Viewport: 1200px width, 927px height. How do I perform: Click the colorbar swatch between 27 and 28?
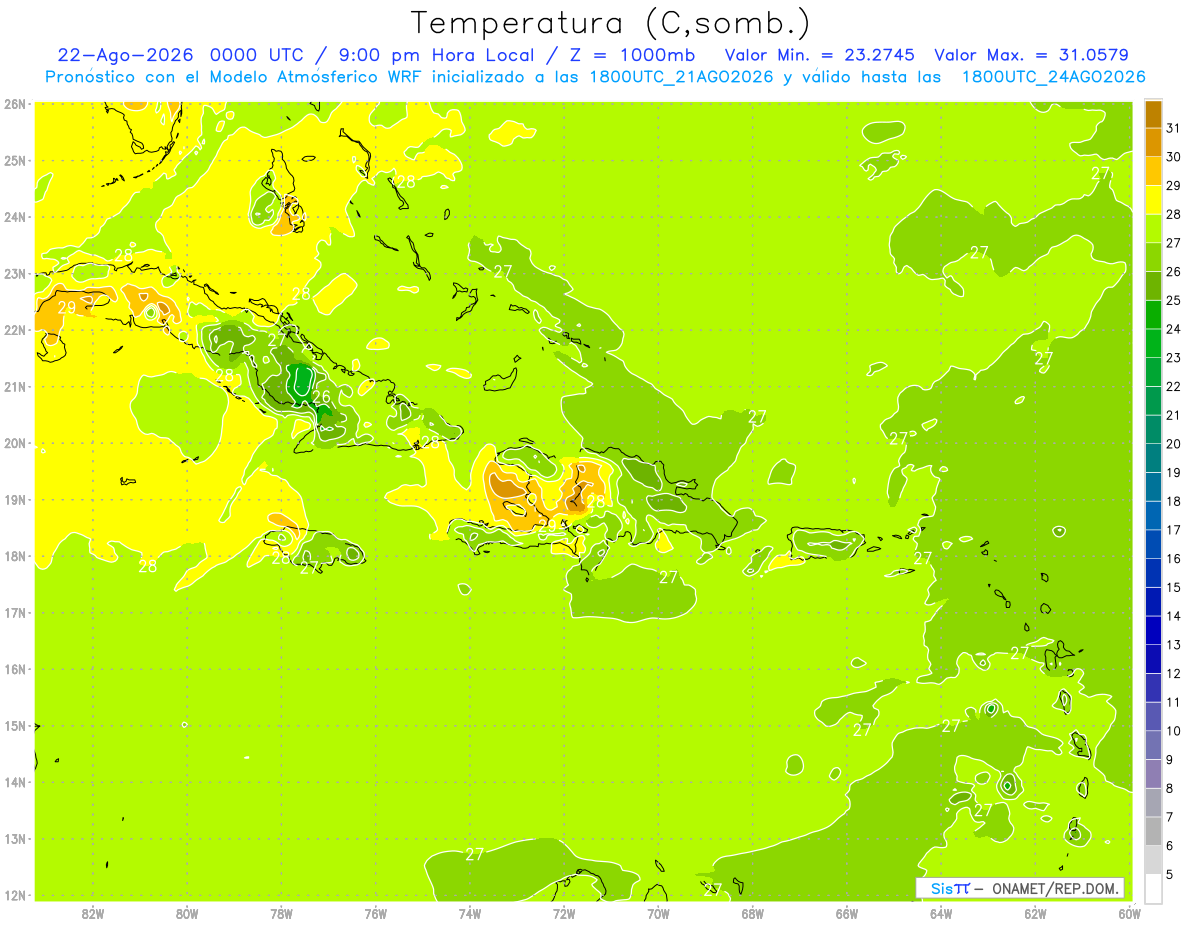[x=1153, y=228]
